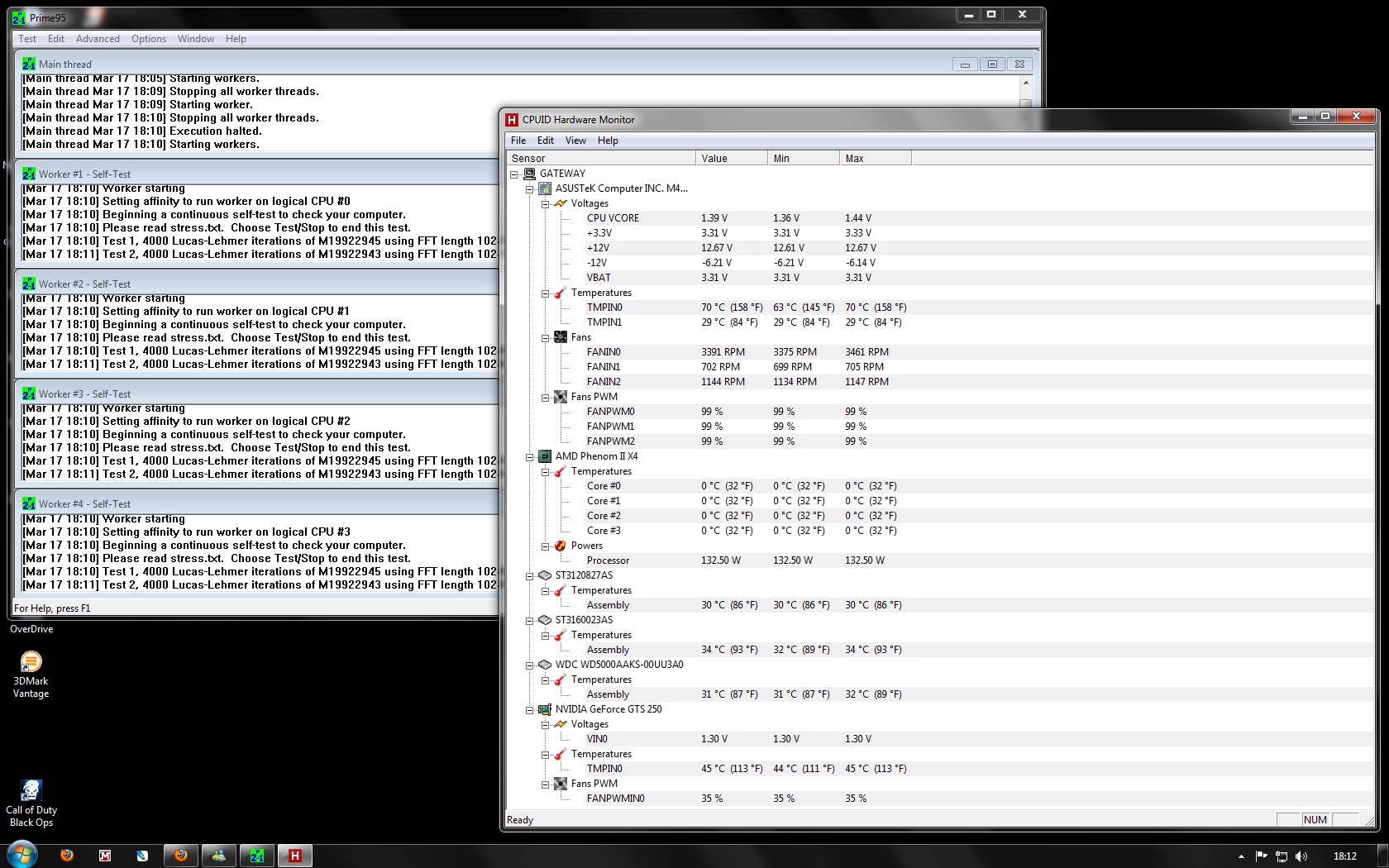Collapse the Powers group

point(546,546)
